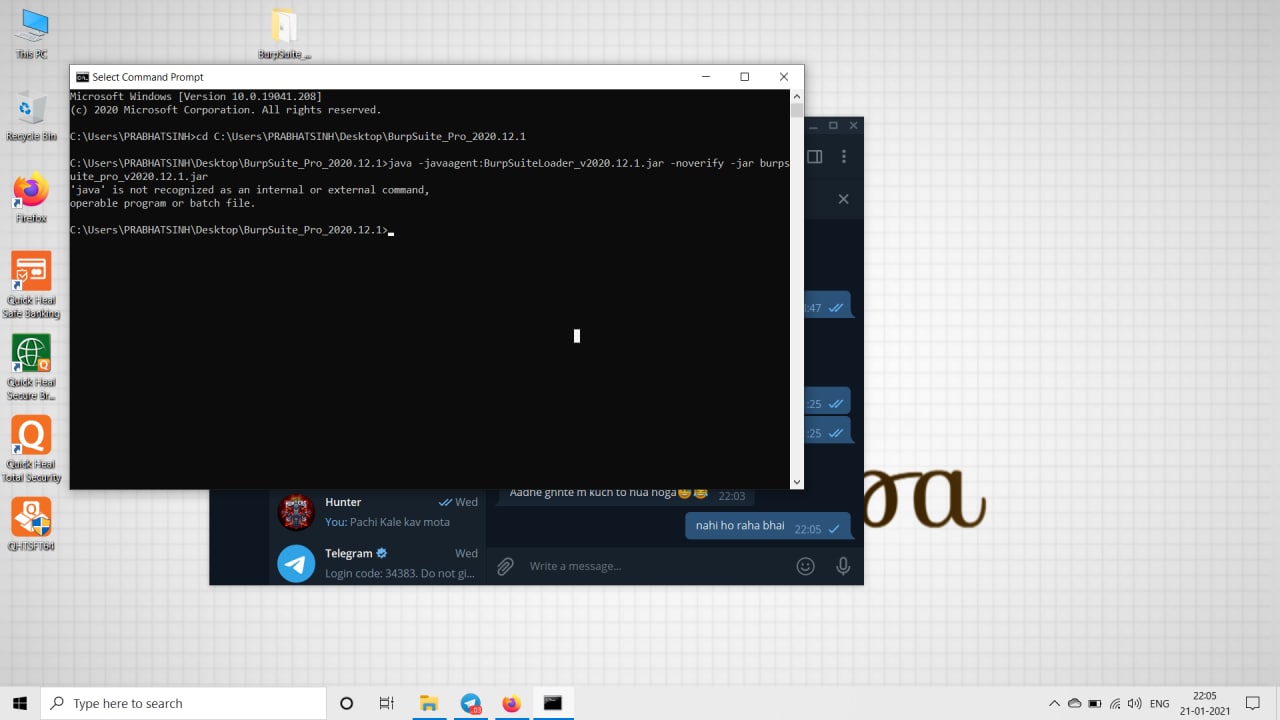Open Quick Heal Total Security shortcut

[32, 449]
